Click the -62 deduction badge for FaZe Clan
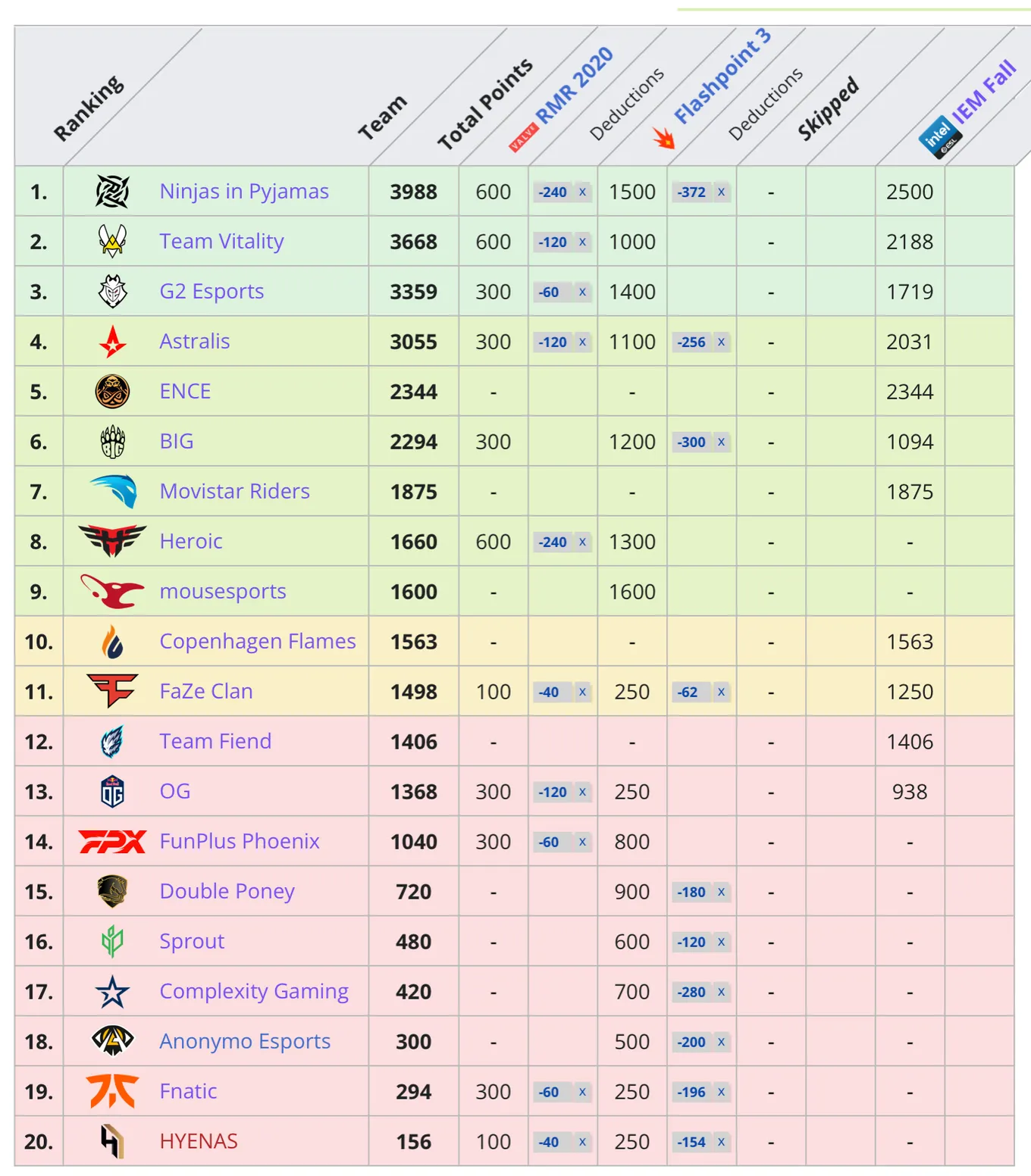The image size is (1031, 1176). coord(700,692)
